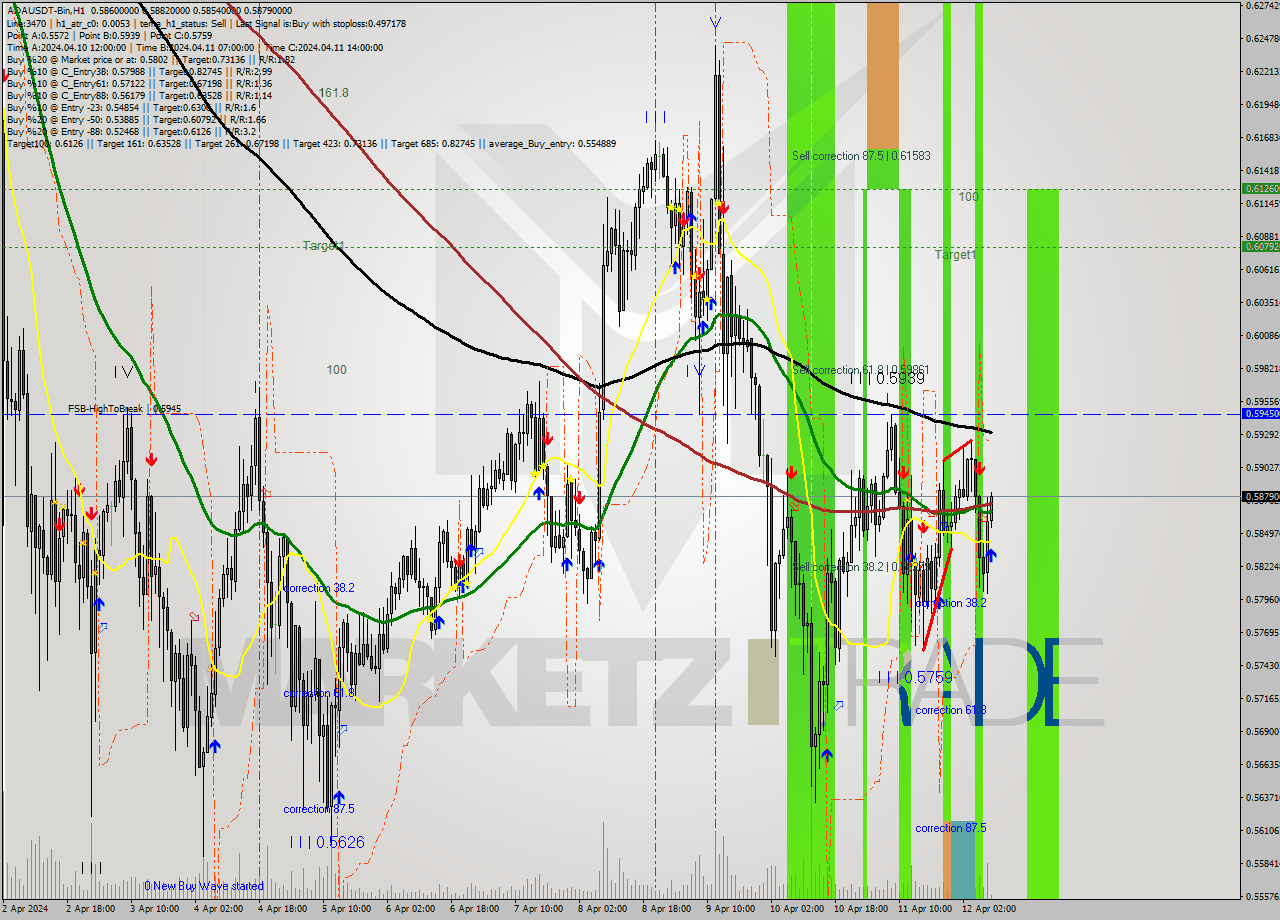Click the 0.60086 price axis label

click(x=1262, y=336)
